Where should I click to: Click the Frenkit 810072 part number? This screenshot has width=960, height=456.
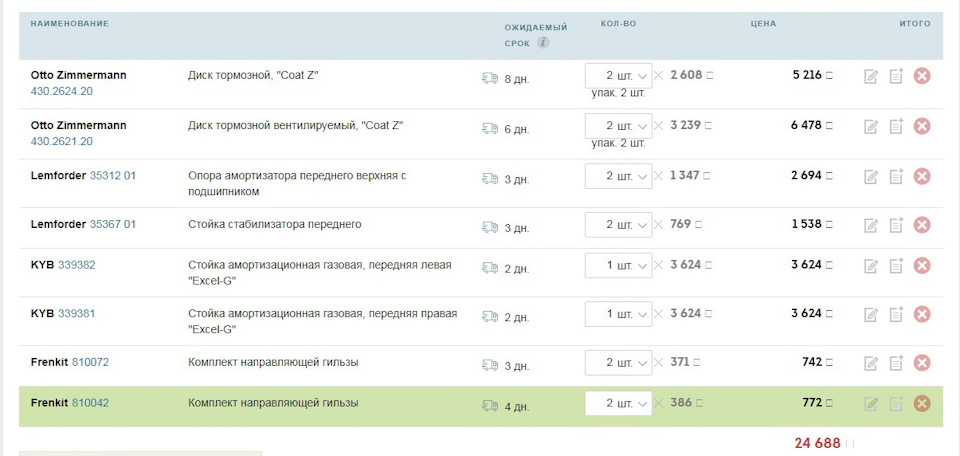90,362
